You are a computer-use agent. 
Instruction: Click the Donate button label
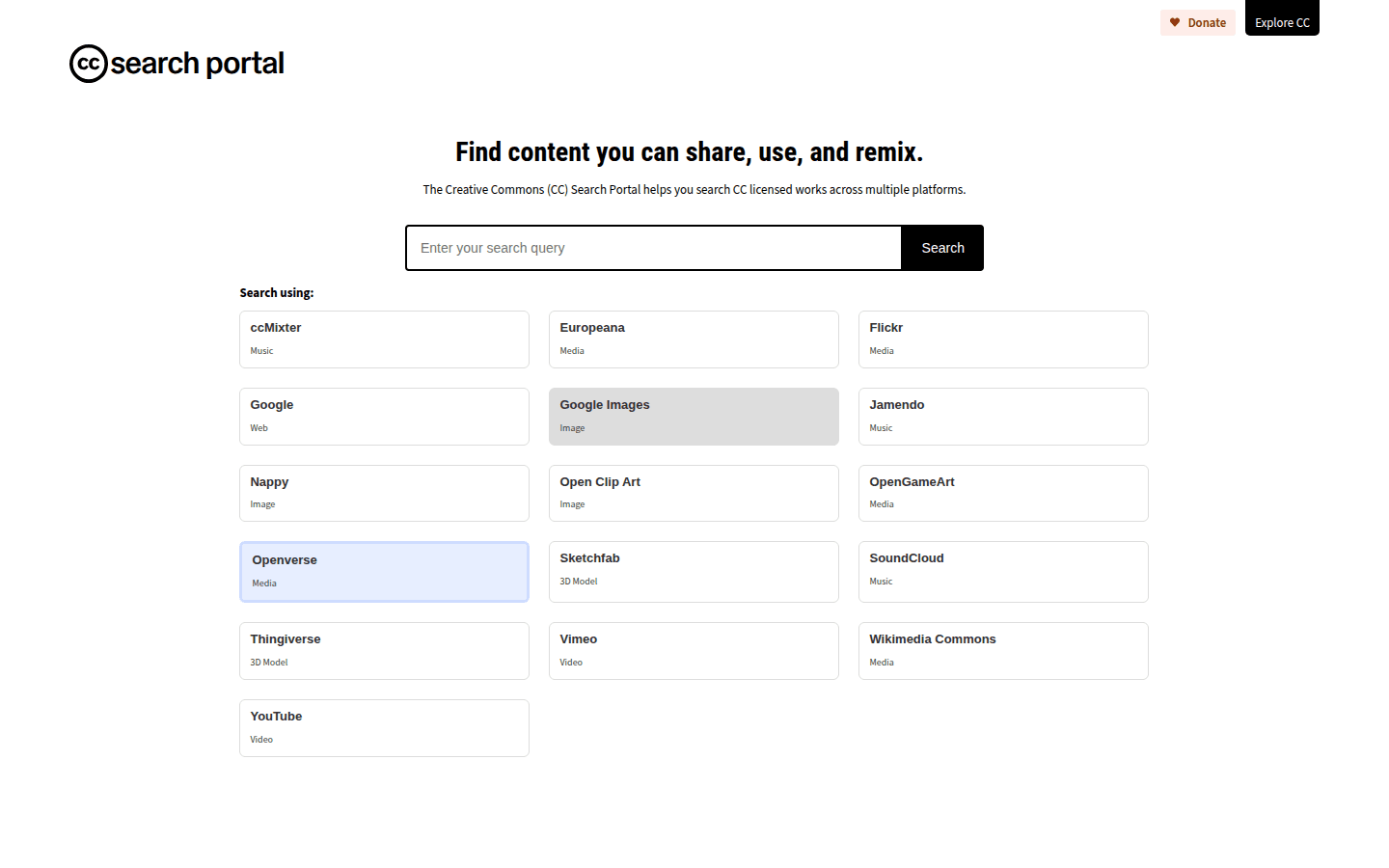[x=1207, y=22]
